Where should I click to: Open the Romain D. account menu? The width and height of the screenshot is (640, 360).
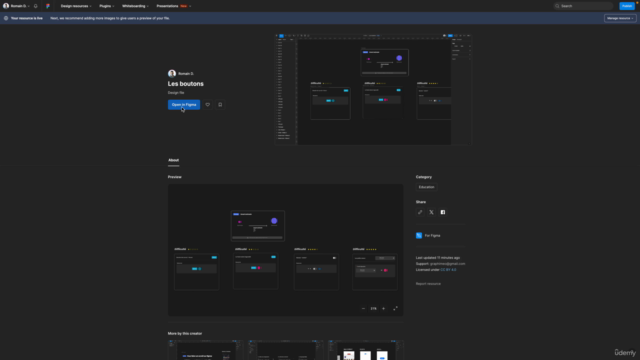(16, 6)
